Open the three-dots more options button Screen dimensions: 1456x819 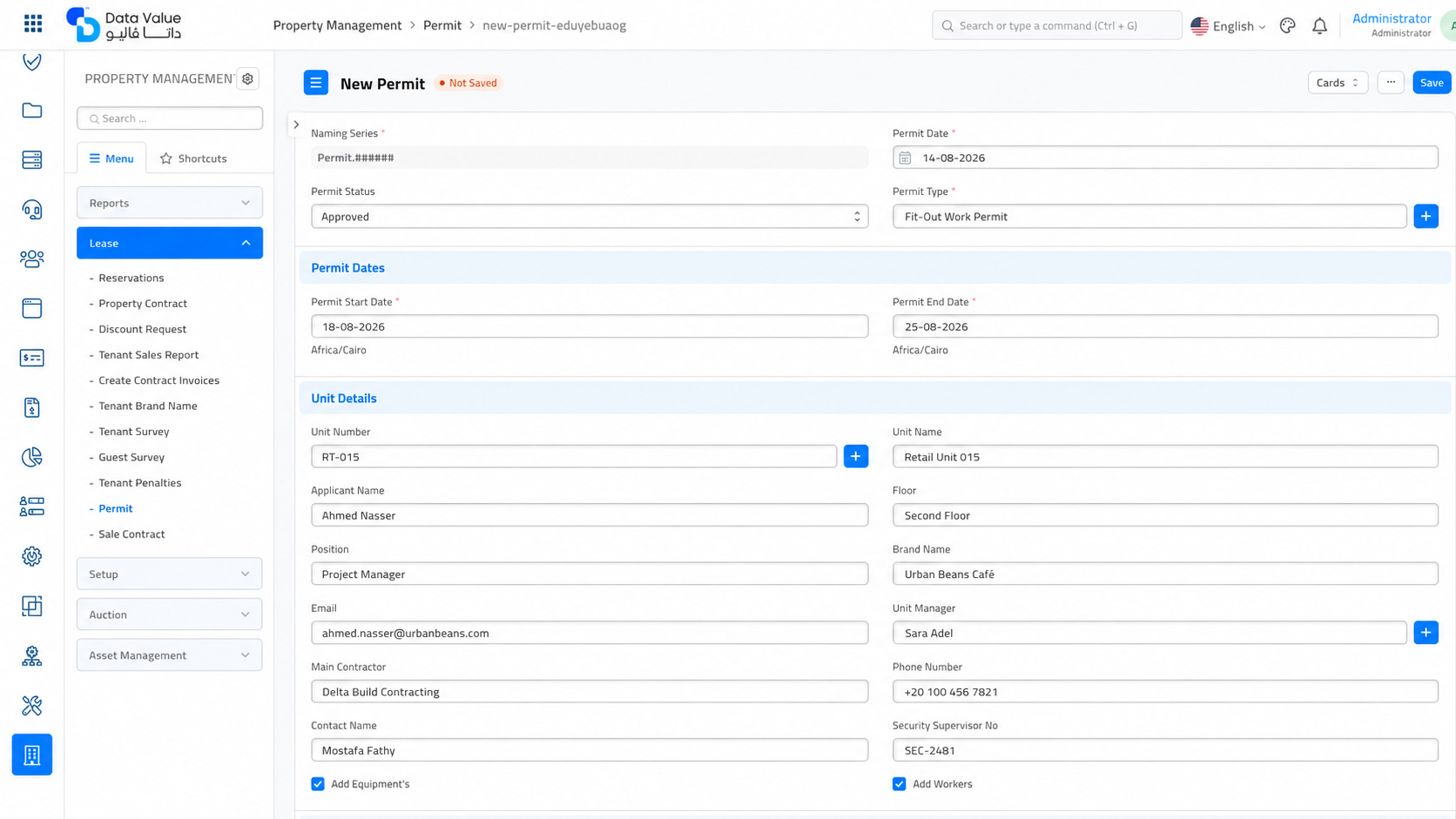(x=1391, y=83)
